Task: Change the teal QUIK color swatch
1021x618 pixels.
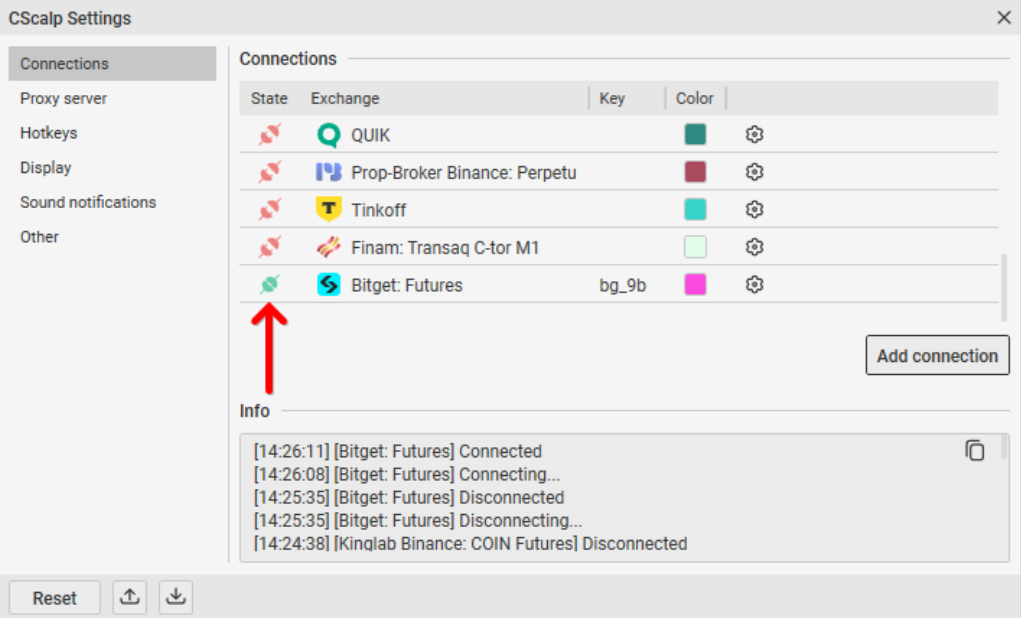Action: 695,135
